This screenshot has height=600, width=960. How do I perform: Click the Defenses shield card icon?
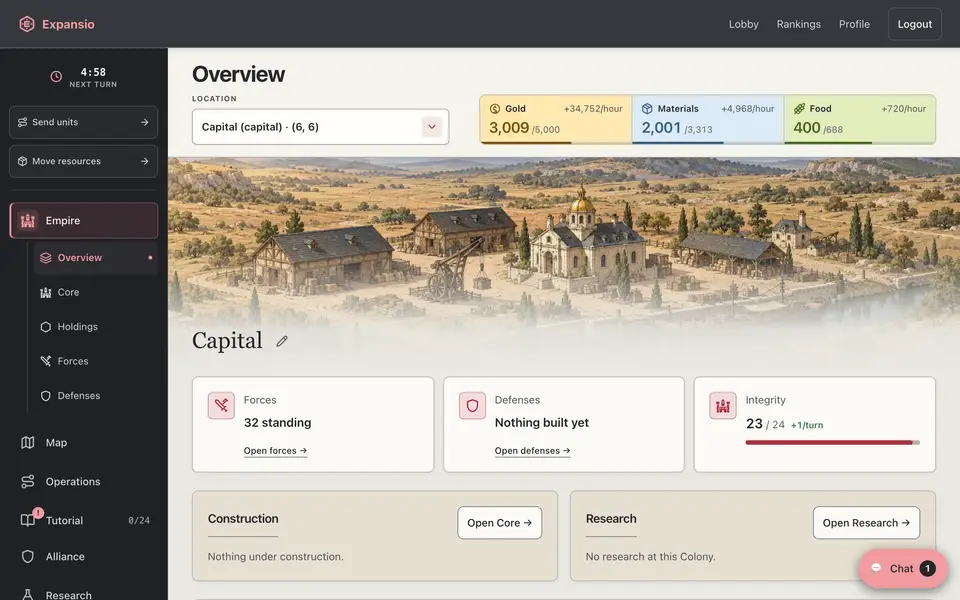(x=472, y=405)
